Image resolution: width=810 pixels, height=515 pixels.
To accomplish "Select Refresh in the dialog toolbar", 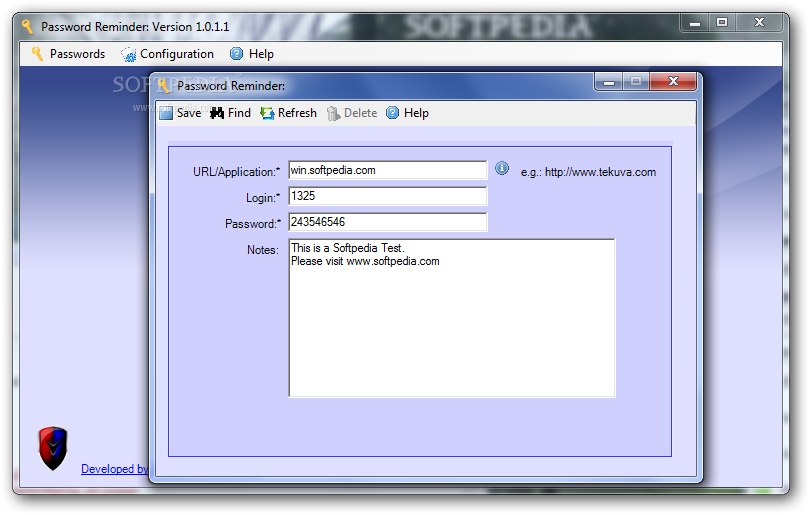I will pos(289,113).
